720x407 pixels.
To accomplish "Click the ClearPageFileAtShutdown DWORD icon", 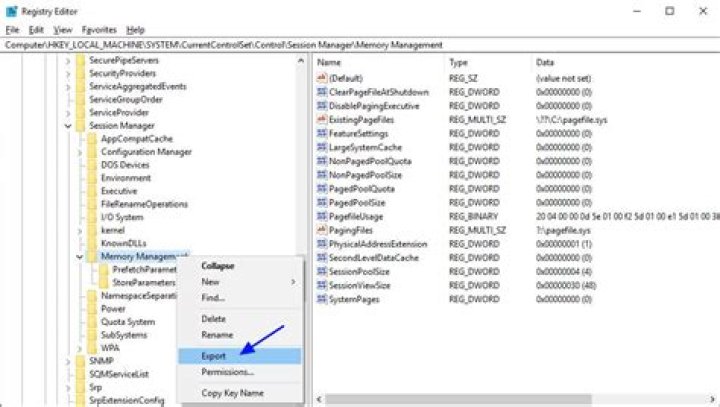I will click(321, 92).
